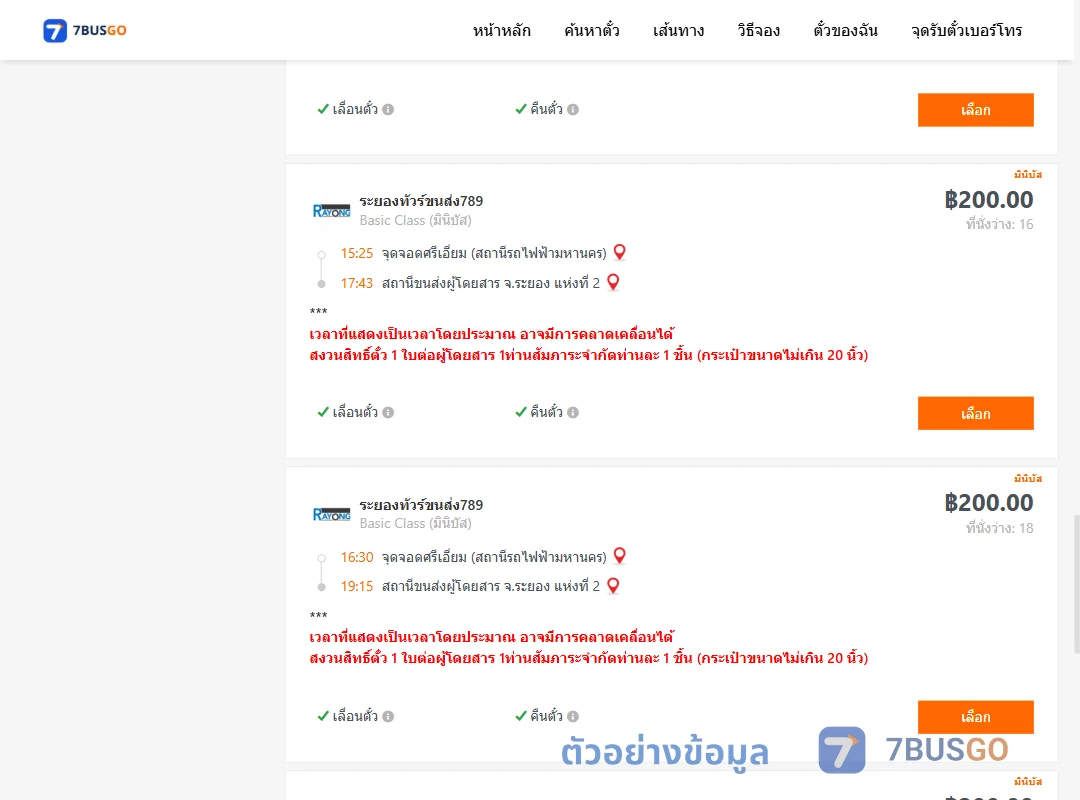The height and width of the screenshot is (800, 1080).
Task: Click ที่นั่งว่าง: 16 seat availability text
Action: [999, 224]
